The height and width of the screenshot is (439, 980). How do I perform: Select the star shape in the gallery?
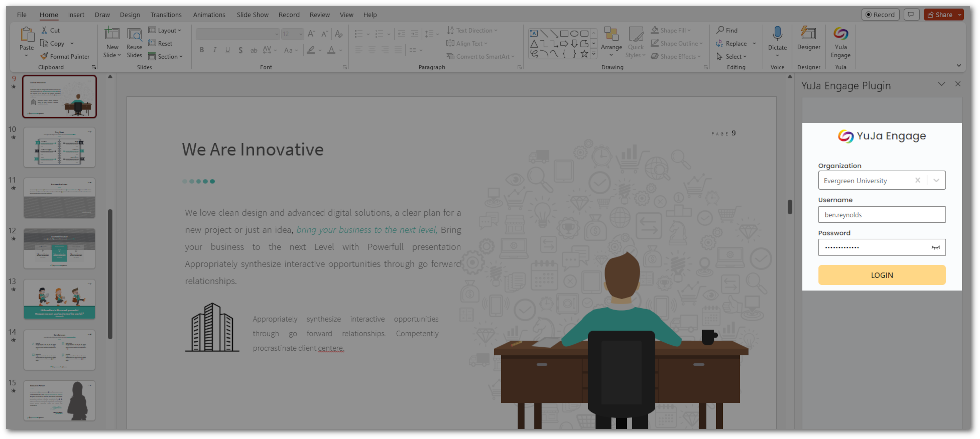click(584, 54)
